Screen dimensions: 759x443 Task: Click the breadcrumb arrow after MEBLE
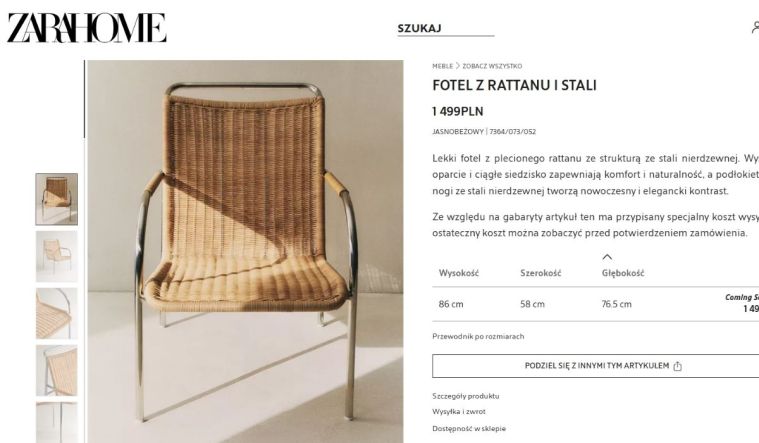click(x=457, y=65)
